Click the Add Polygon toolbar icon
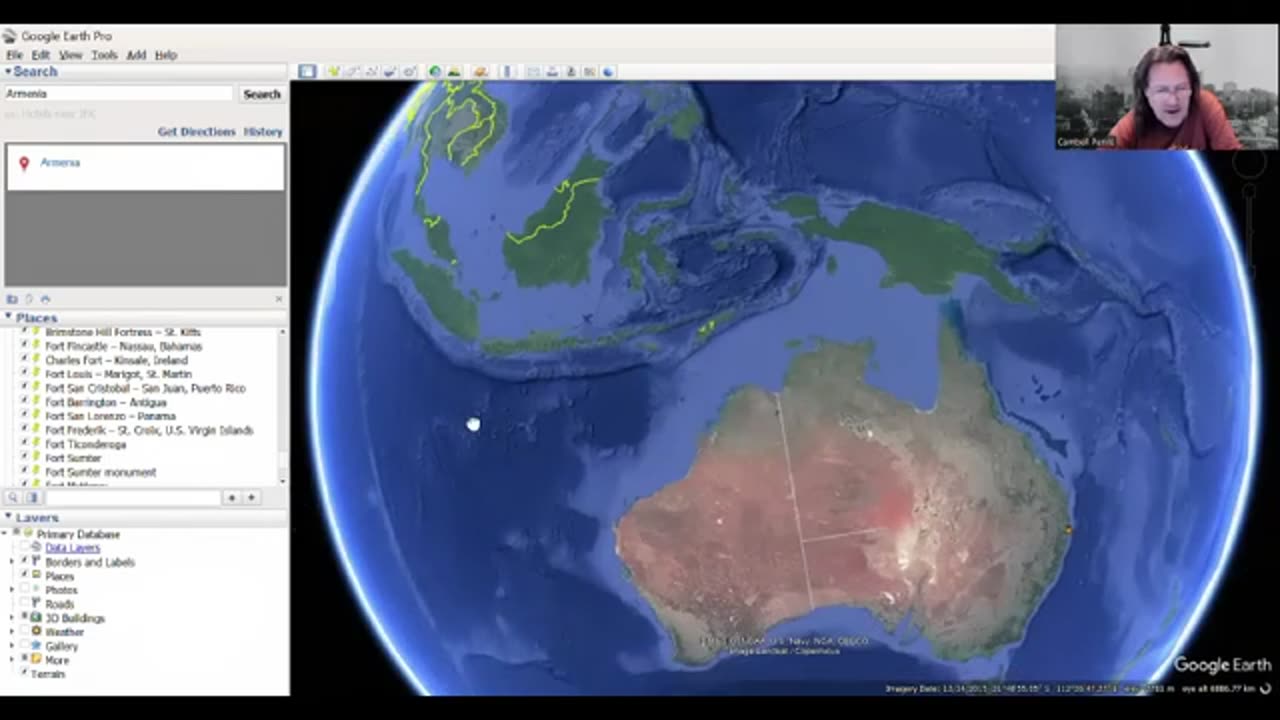The height and width of the screenshot is (720, 1280). click(352, 71)
